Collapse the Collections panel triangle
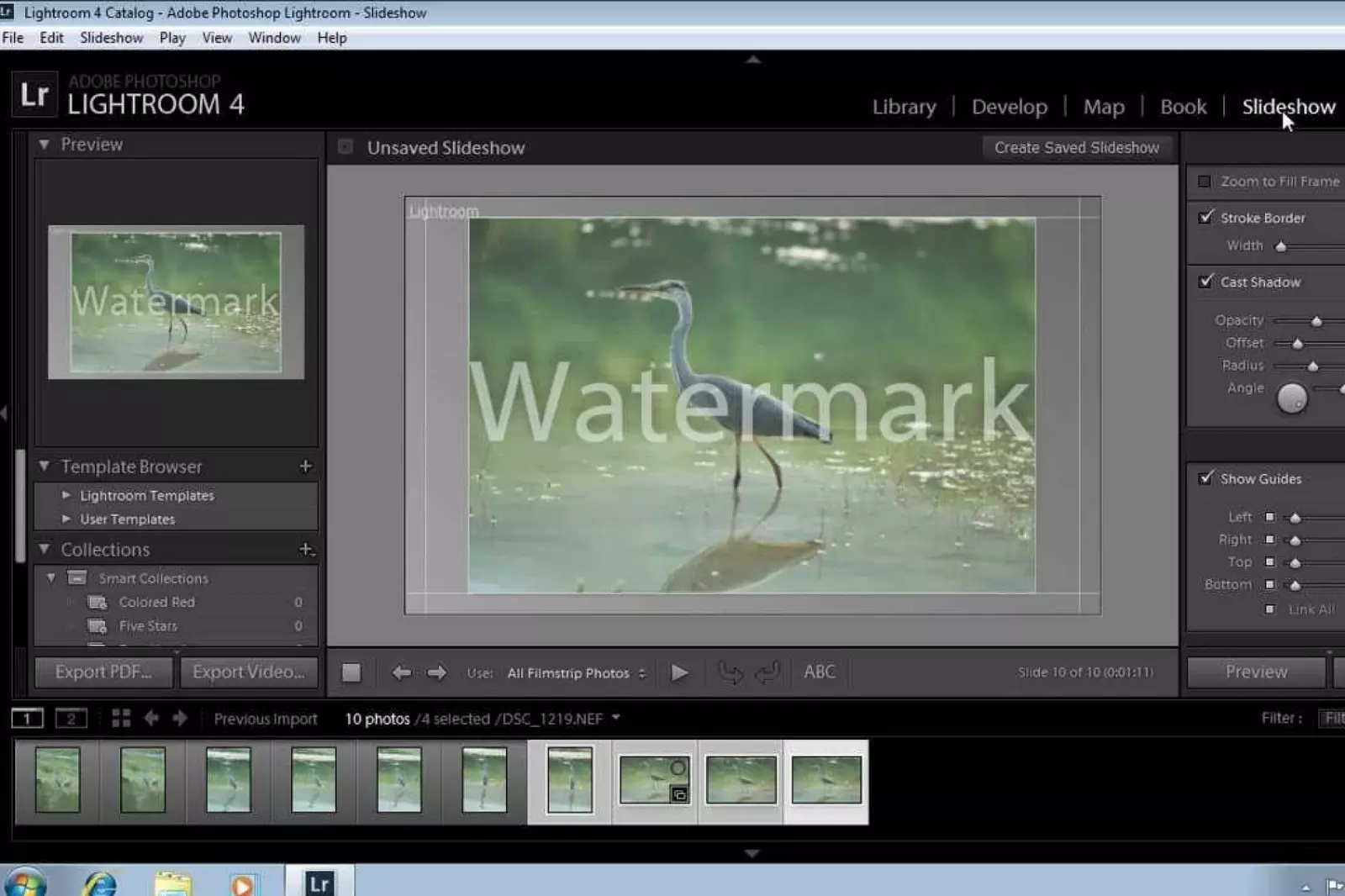The image size is (1345, 896). (x=44, y=549)
